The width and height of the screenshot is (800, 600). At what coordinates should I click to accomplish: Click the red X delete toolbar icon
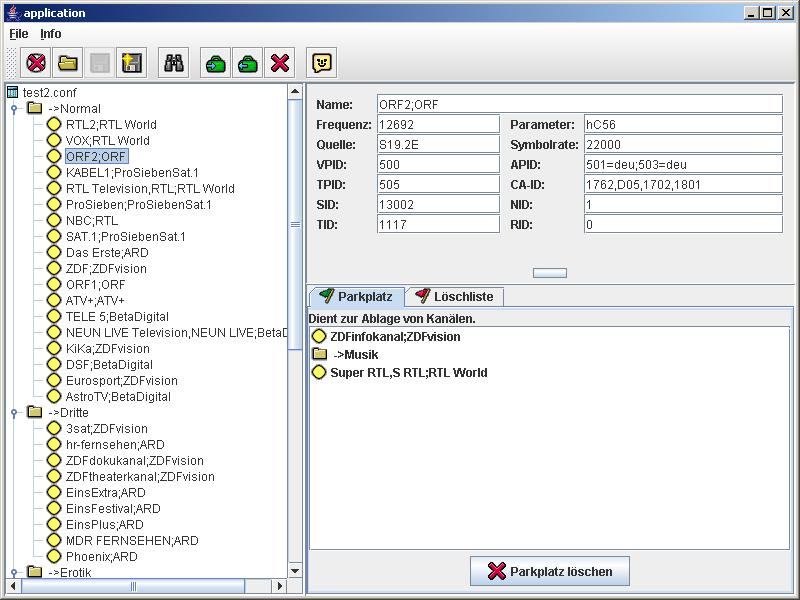pyautogui.click(x=280, y=63)
